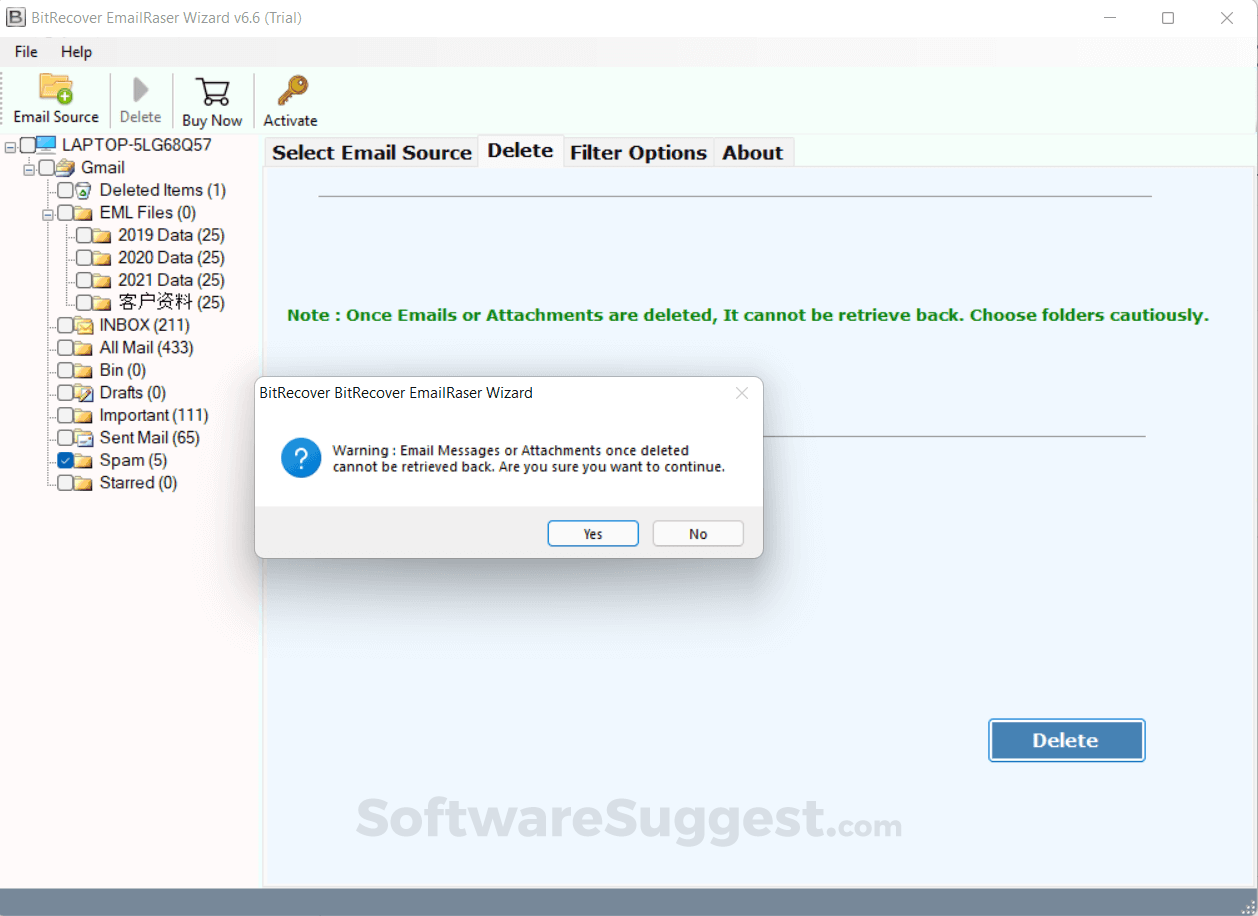The width and height of the screenshot is (1258, 916).
Task: Collapse the Gmail tree node
Action: [27, 167]
